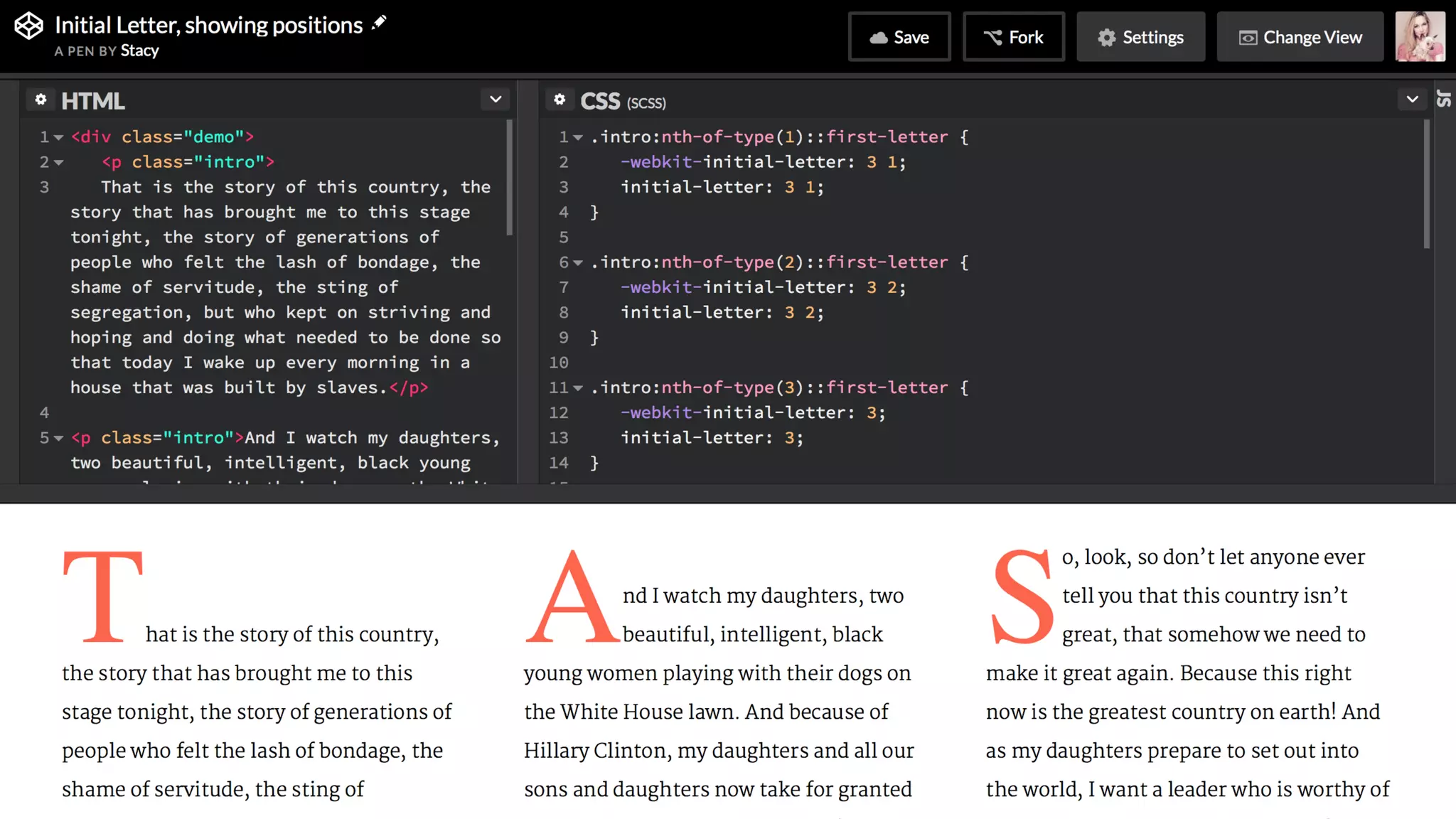This screenshot has height=819, width=1456.
Task: Click the pencil edit title icon
Action: pos(380,22)
